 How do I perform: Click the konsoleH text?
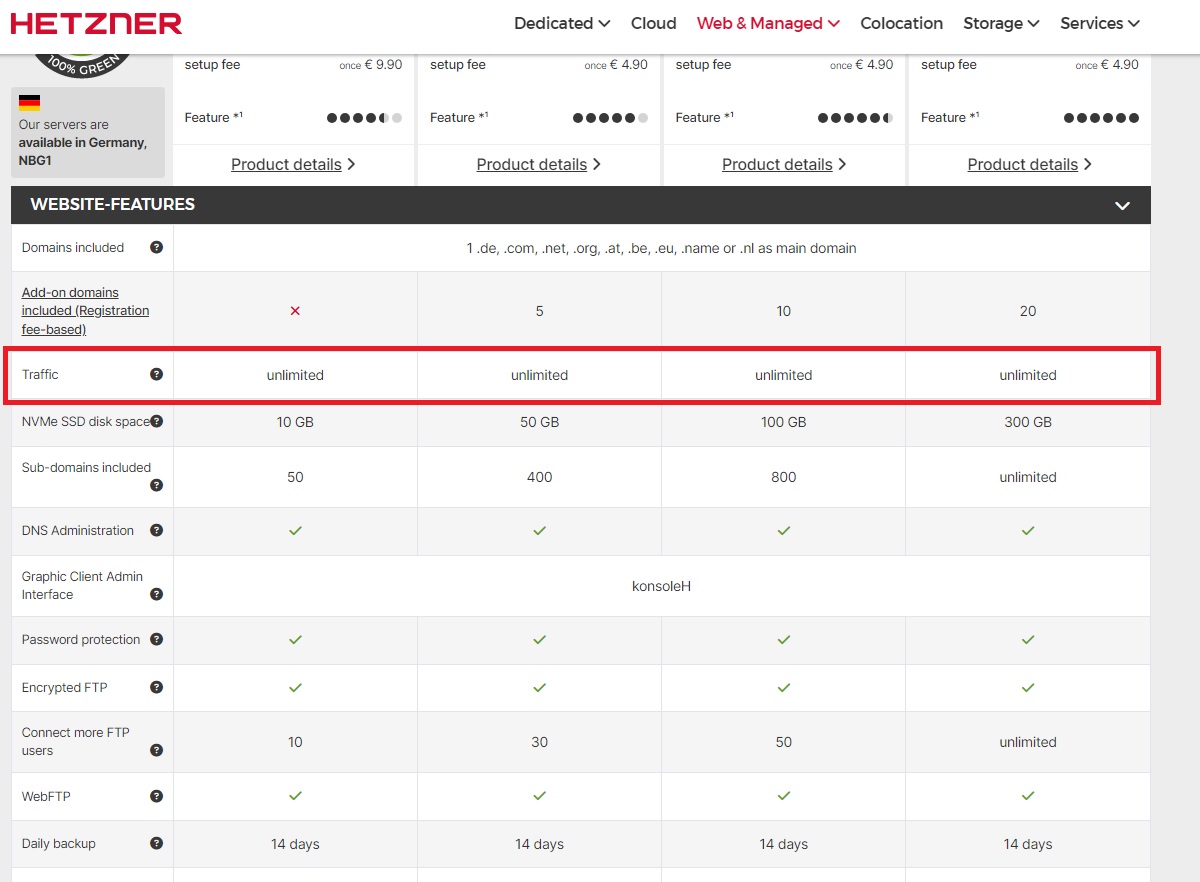coord(661,586)
